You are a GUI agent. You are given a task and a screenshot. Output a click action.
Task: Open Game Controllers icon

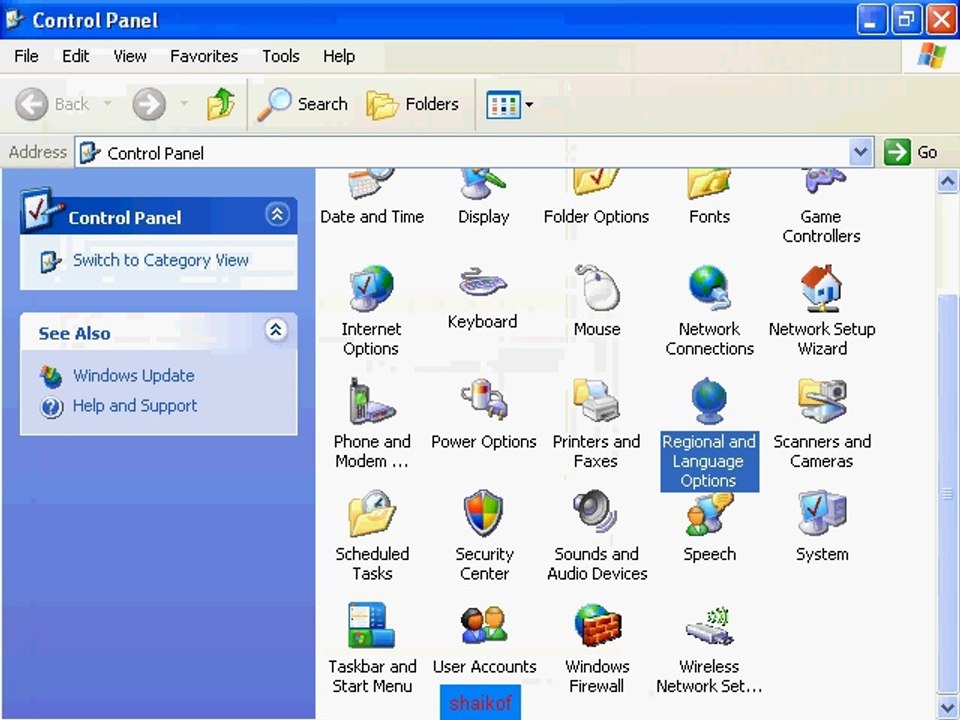[x=824, y=182]
